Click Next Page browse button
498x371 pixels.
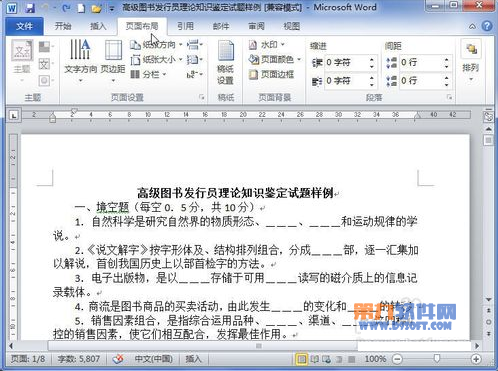[488, 333]
